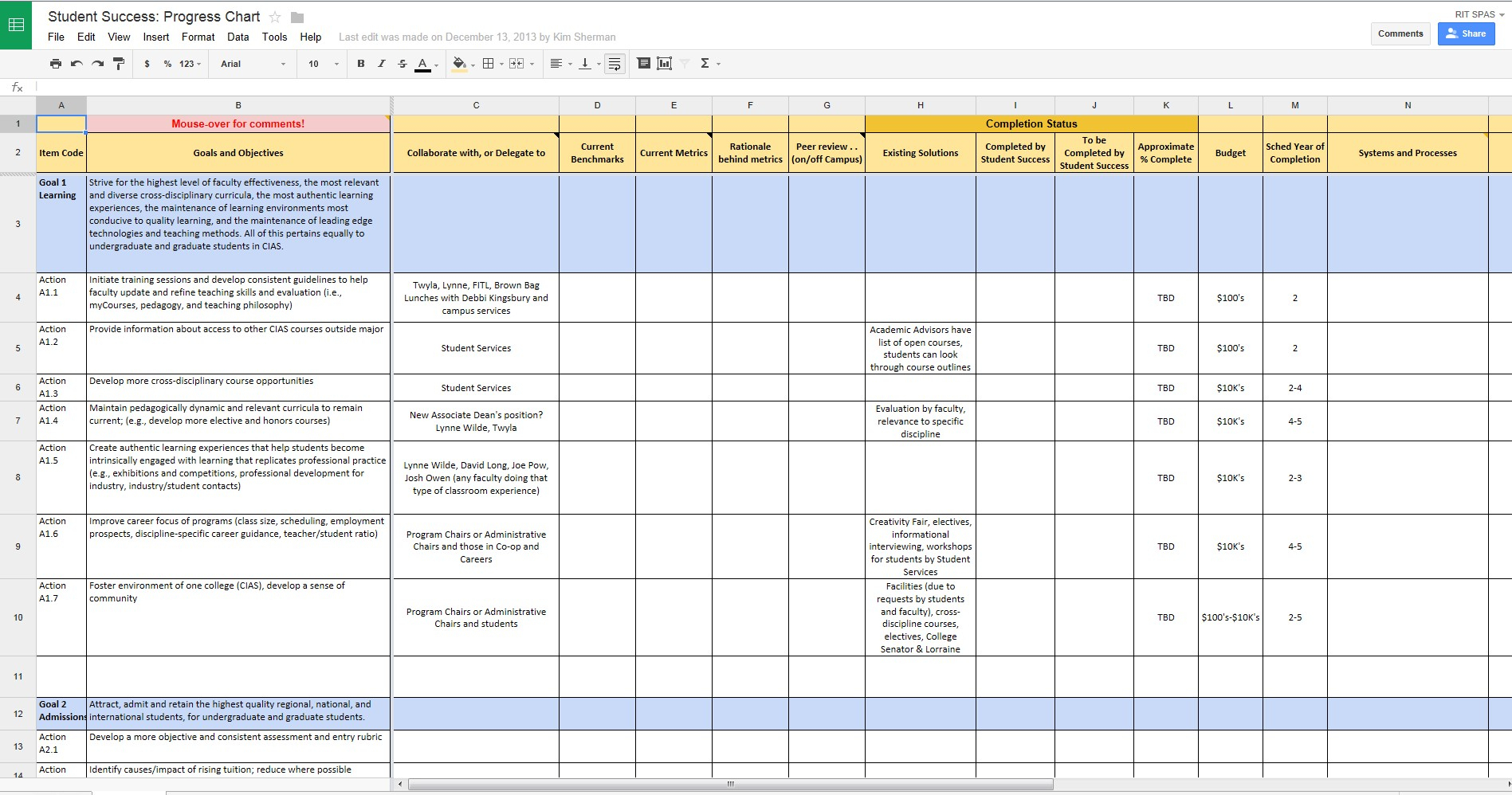Open the Format menu

click(198, 37)
